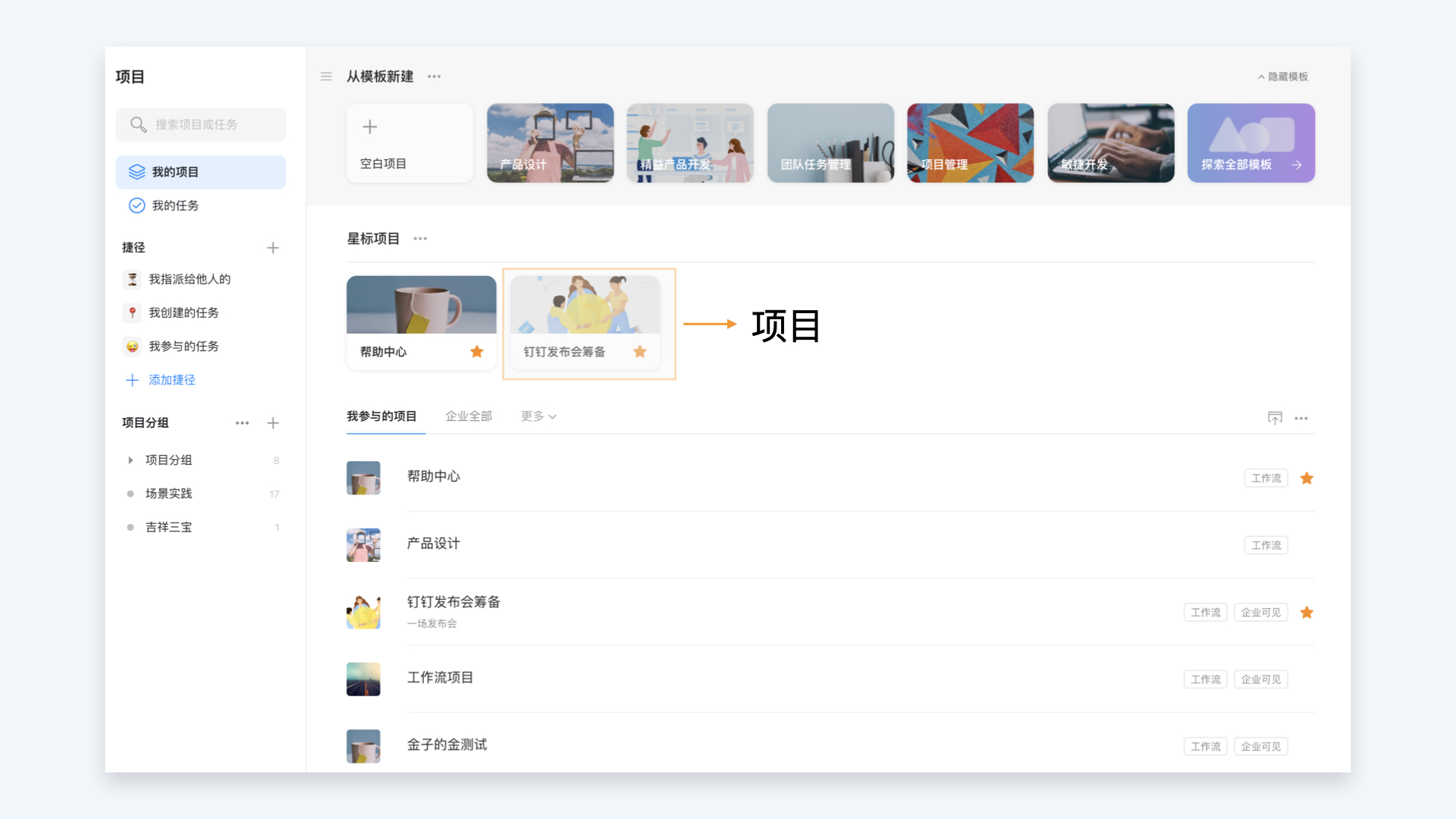Click the 工作流项目 list thumbnail
1456x819 pixels.
(x=363, y=679)
